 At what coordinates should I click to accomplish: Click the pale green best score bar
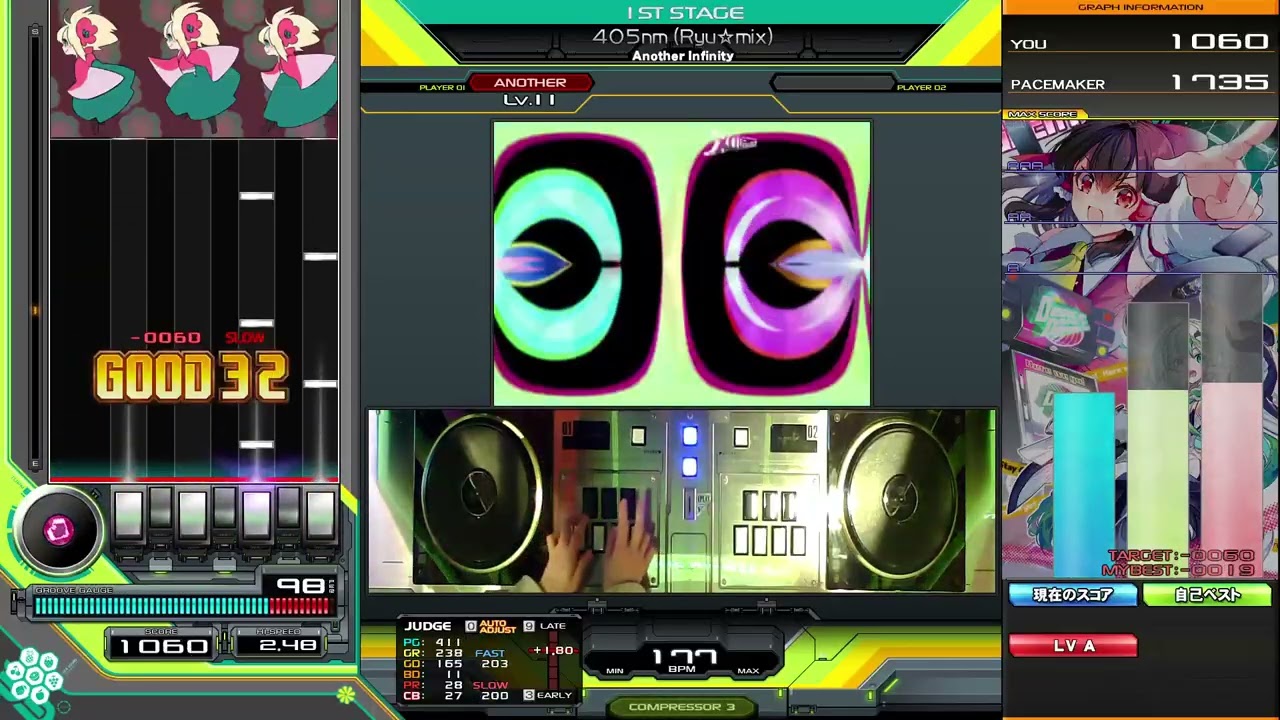coord(1158,484)
